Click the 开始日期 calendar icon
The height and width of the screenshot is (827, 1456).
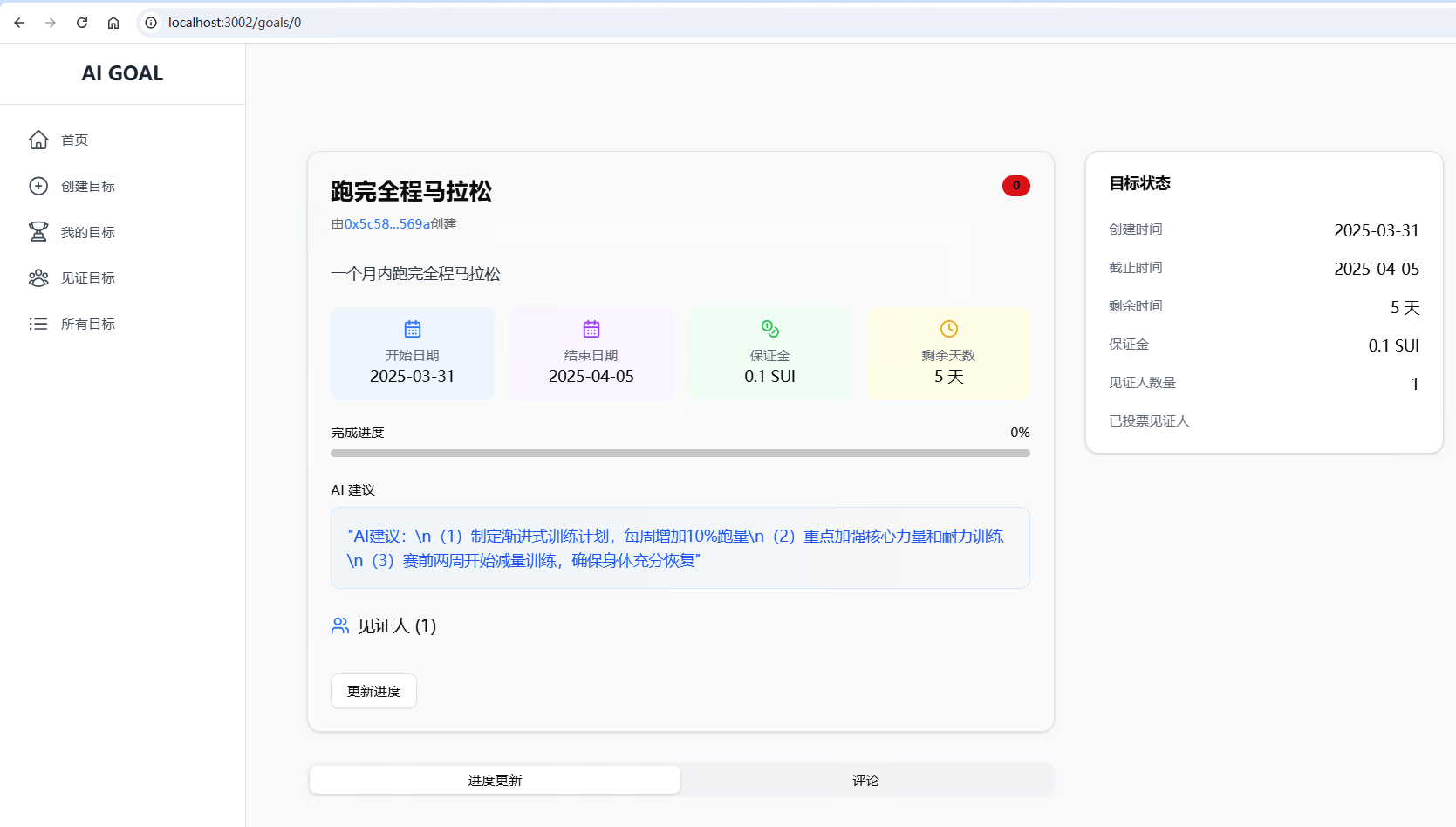click(x=412, y=329)
